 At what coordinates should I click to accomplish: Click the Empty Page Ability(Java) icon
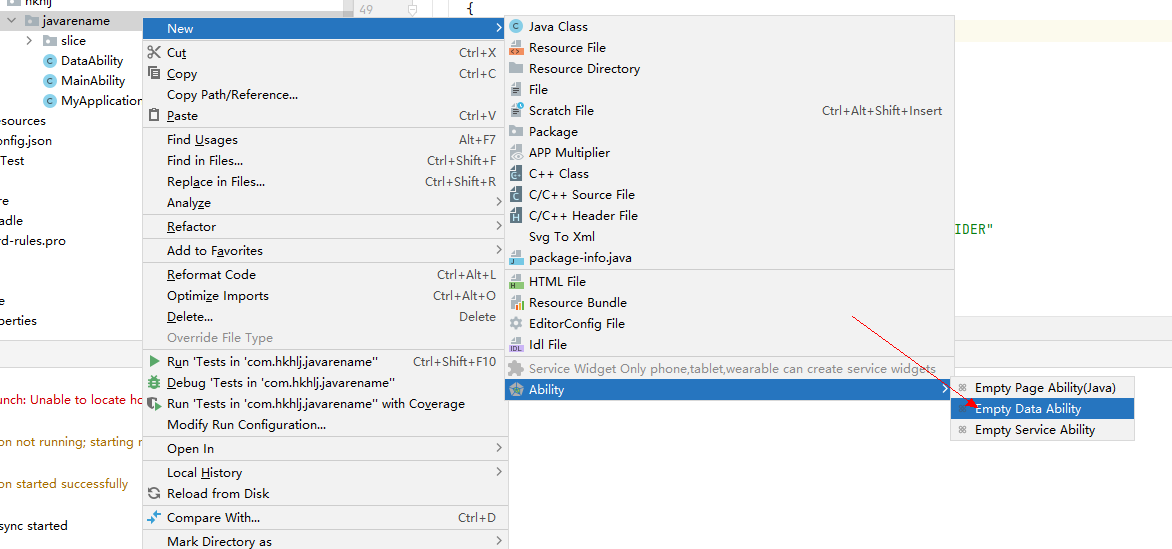963,387
